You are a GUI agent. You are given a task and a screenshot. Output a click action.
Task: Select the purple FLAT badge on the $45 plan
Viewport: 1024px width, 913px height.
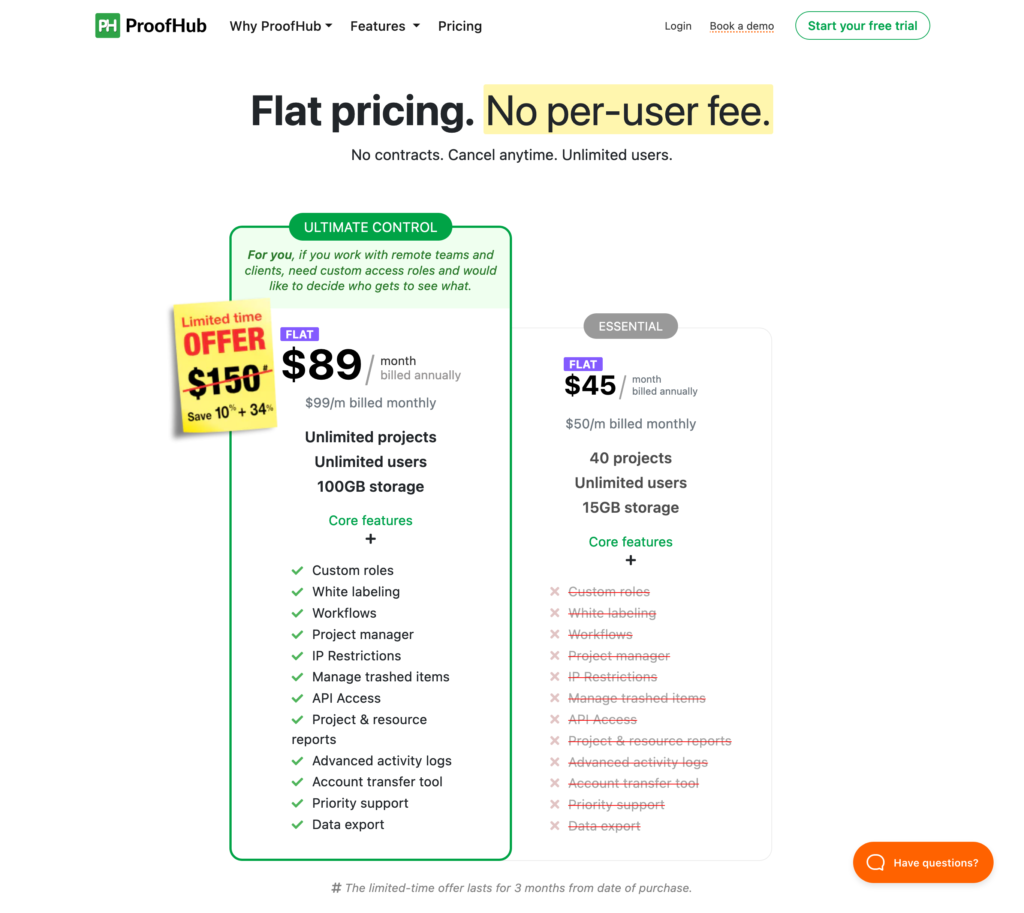tap(583, 364)
